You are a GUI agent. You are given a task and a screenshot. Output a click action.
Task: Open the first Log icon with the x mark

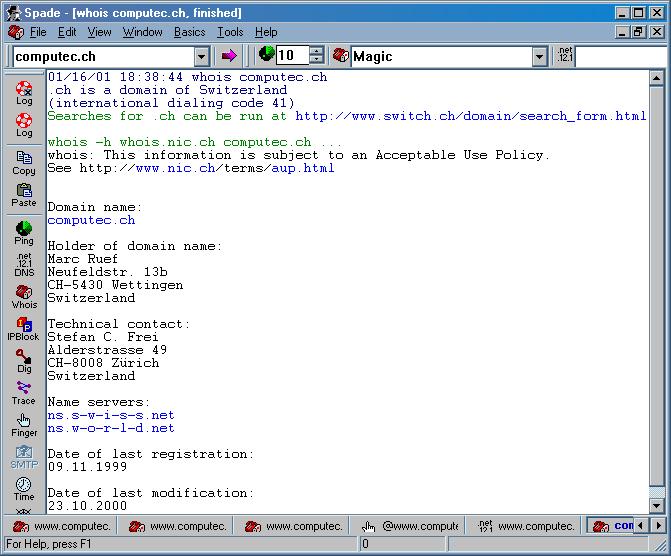point(24,92)
